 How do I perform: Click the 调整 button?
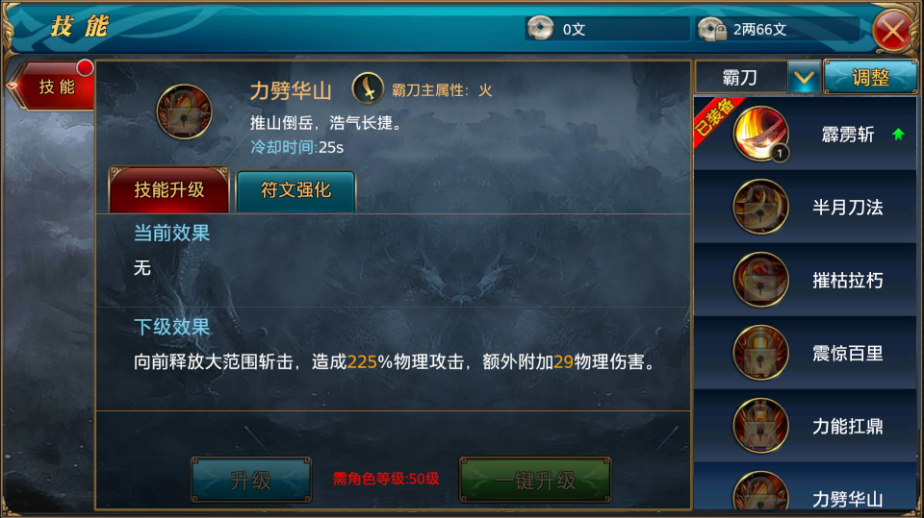pos(870,77)
